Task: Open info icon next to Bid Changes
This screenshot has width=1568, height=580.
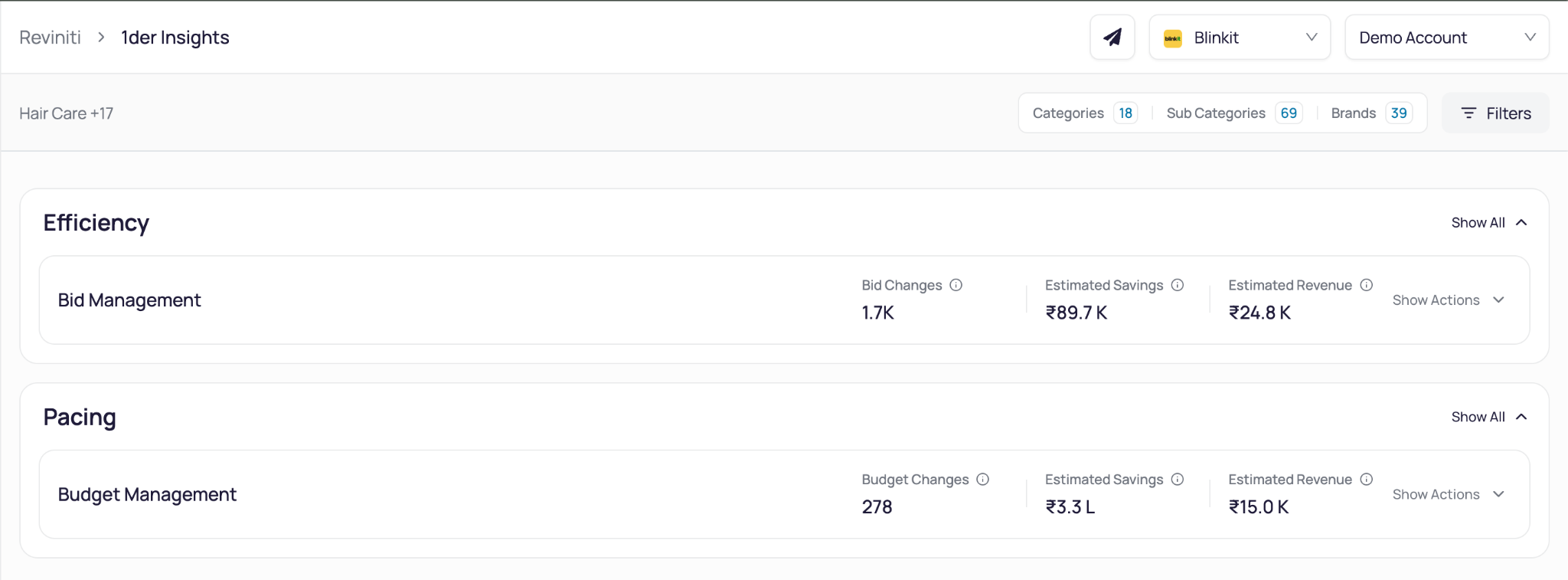Action: point(955,285)
